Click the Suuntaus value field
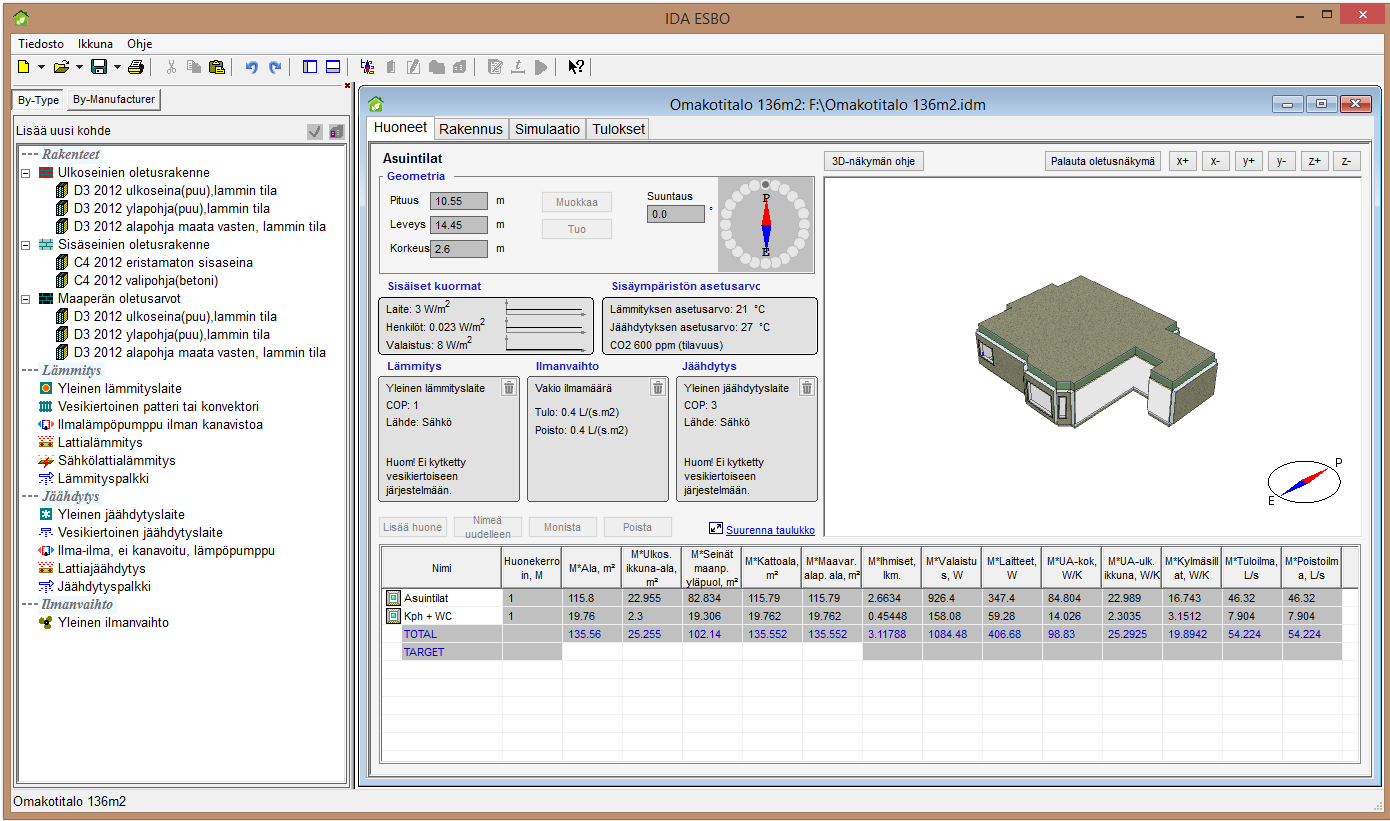The image size is (1390, 821). [x=675, y=214]
